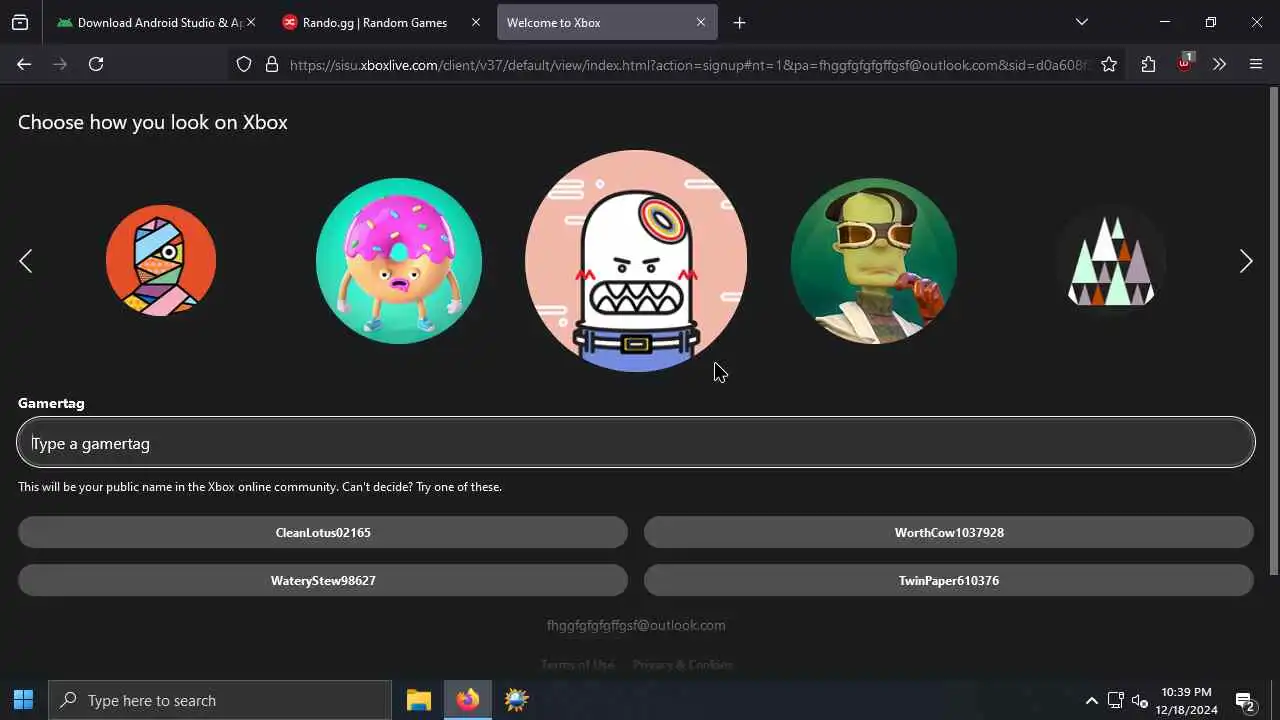
Task: Show hidden system tray icons
Action: (x=1091, y=700)
